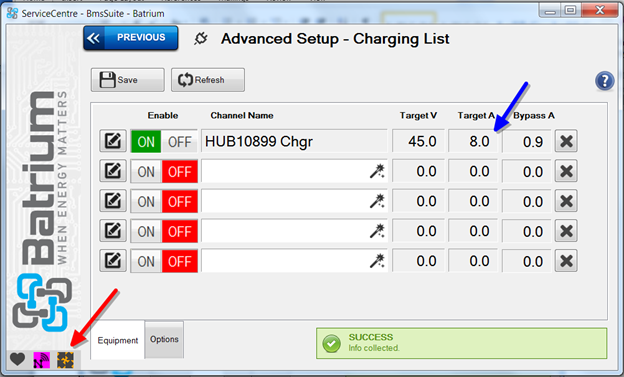
Task: Select Bypass A value 0.9
Action: click(526, 141)
